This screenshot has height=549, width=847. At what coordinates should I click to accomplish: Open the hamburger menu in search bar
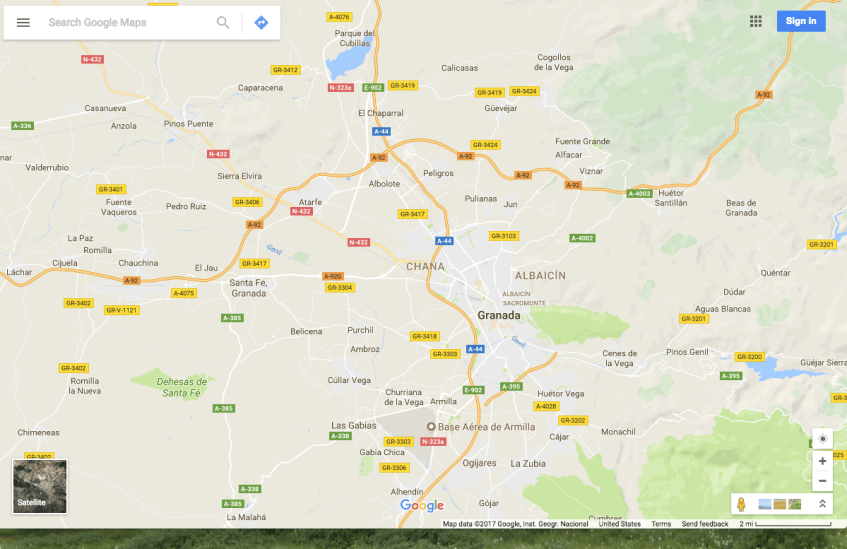tap(23, 22)
